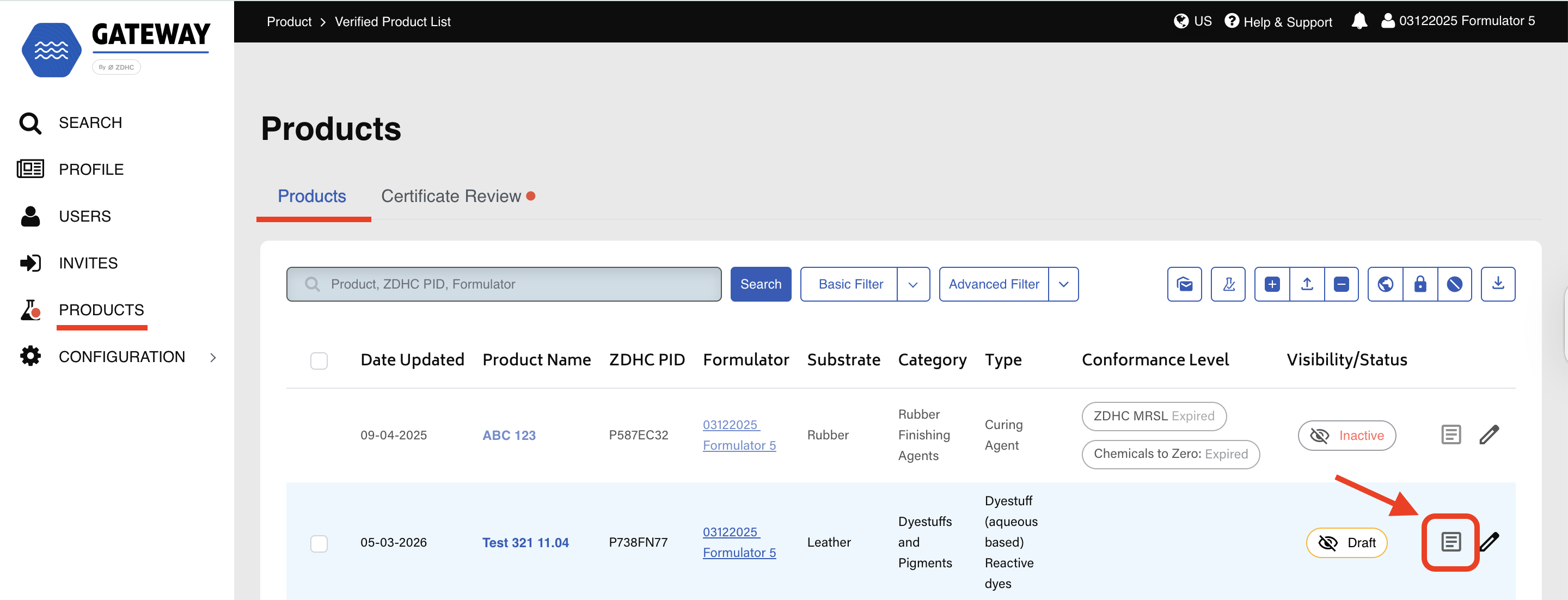This screenshot has width=1568, height=600.
Task: Click the download products icon
Action: click(x=1498, y=284)
